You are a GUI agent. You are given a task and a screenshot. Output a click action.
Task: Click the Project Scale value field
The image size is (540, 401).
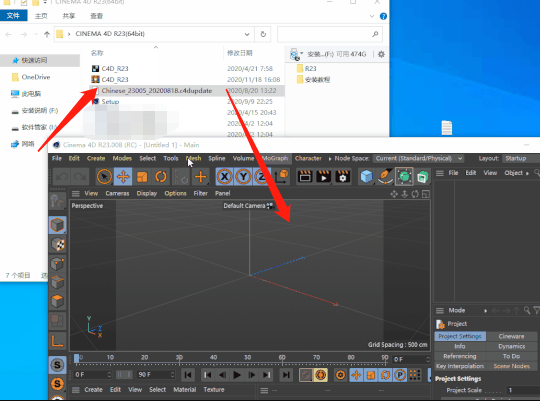[523, 390]
